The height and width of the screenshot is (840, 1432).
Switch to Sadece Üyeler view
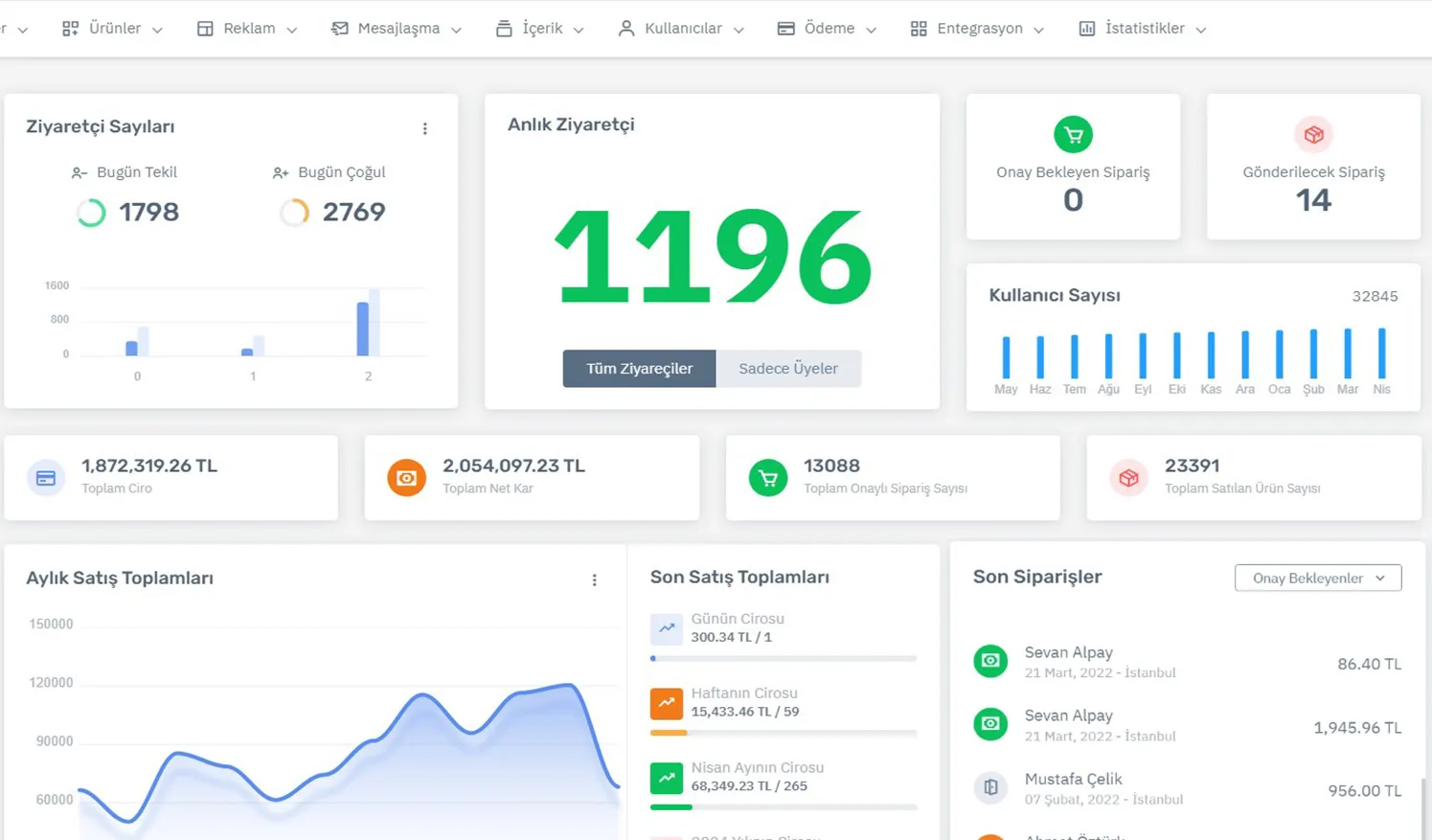(787, 368)
